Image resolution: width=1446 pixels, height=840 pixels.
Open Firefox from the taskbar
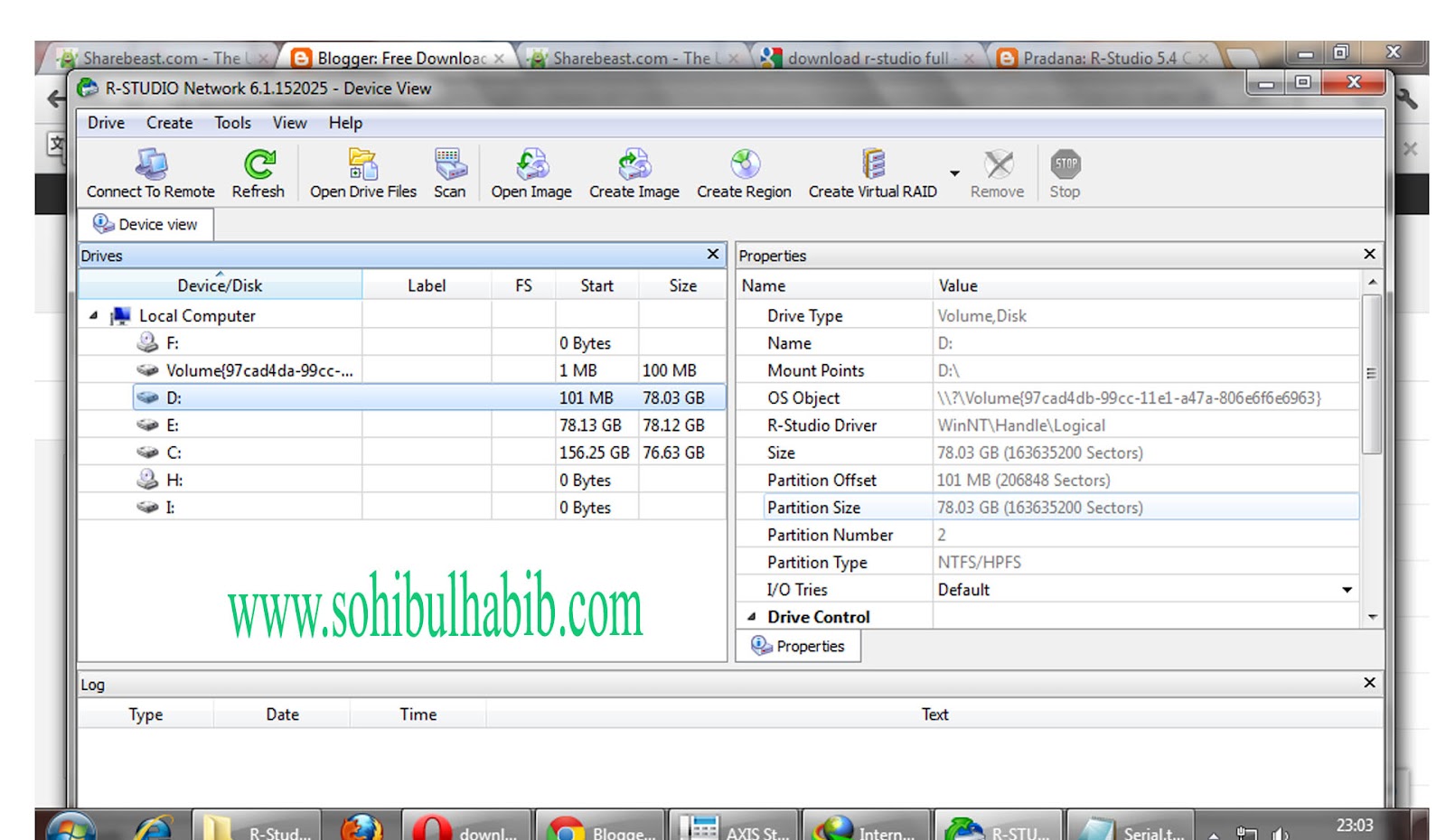tap(361, 826)
